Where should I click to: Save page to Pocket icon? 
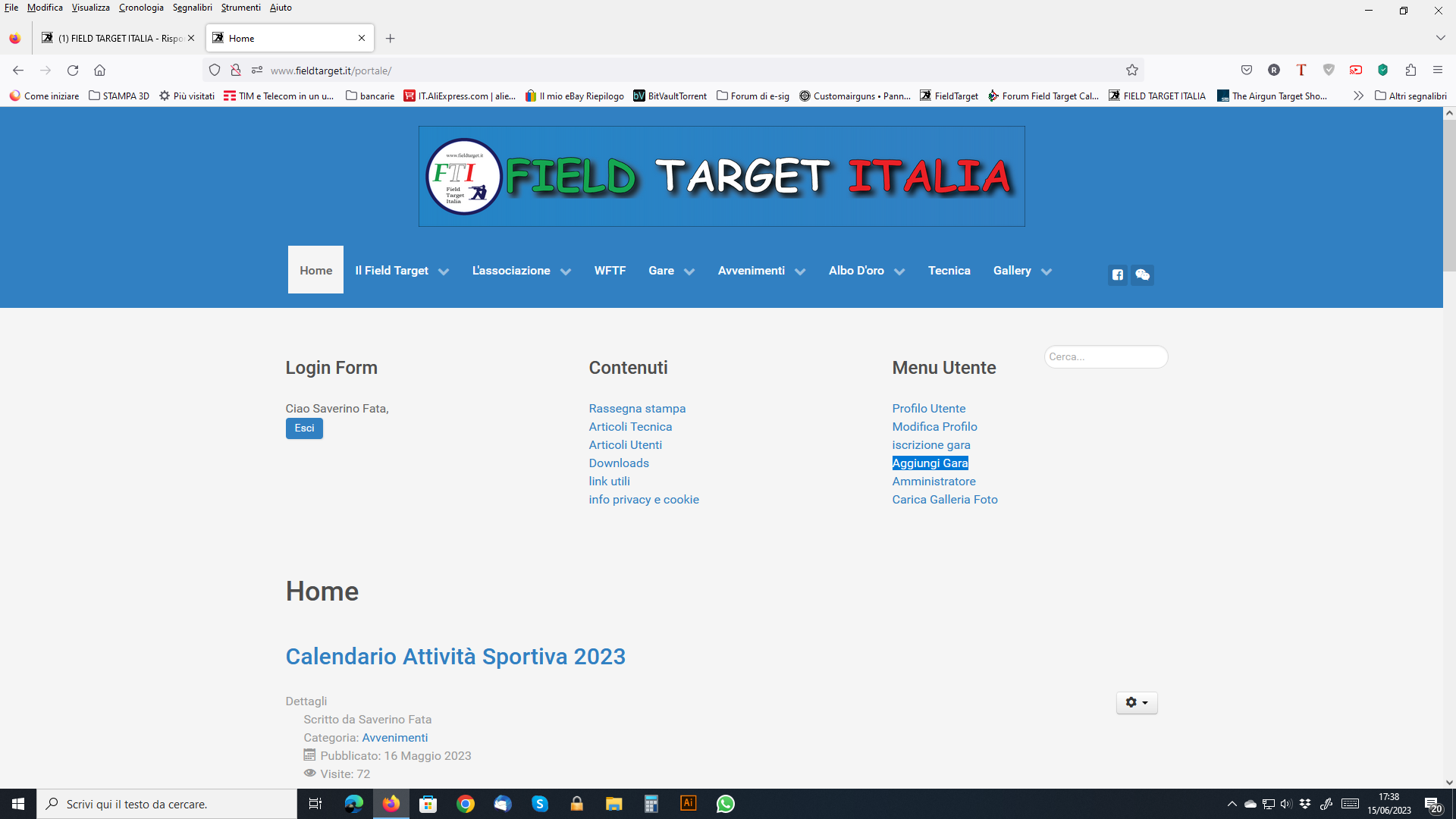click(1247, 70)
